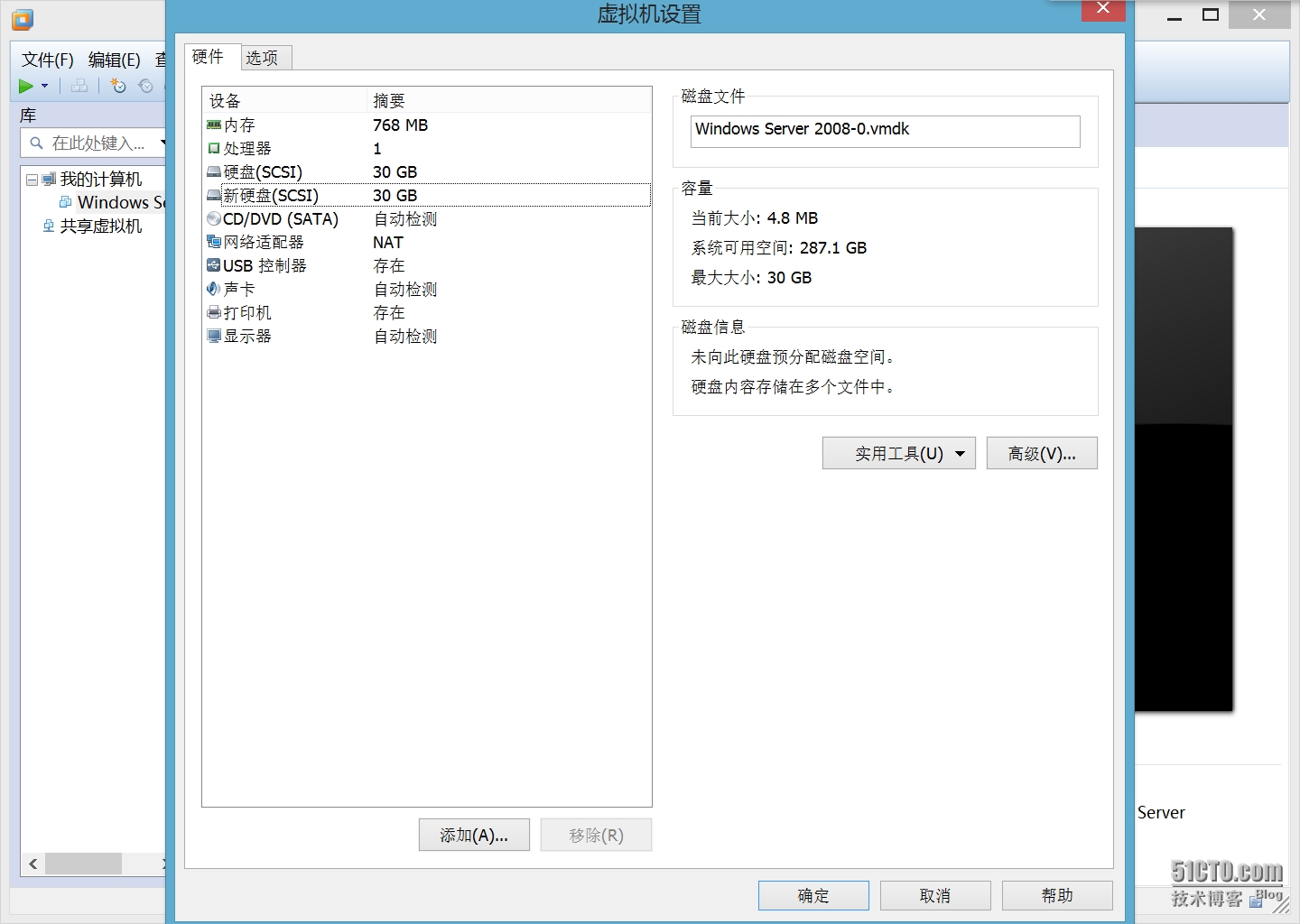
Task: Click the 帮助 button
Action: [1057, 895]
